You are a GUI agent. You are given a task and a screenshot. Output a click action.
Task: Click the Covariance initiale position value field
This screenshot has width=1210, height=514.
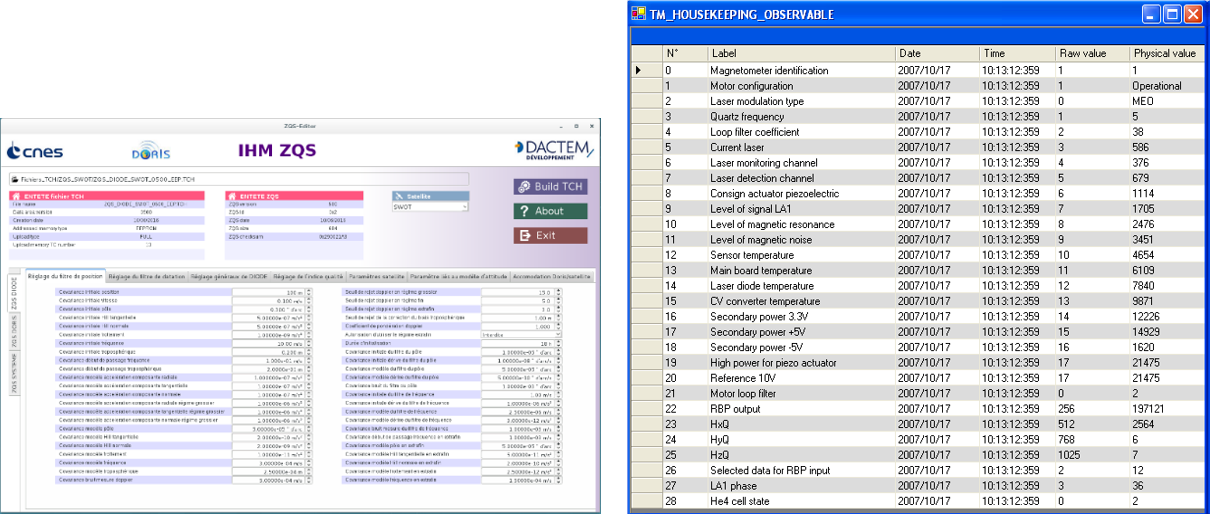[x=266, y=291]
